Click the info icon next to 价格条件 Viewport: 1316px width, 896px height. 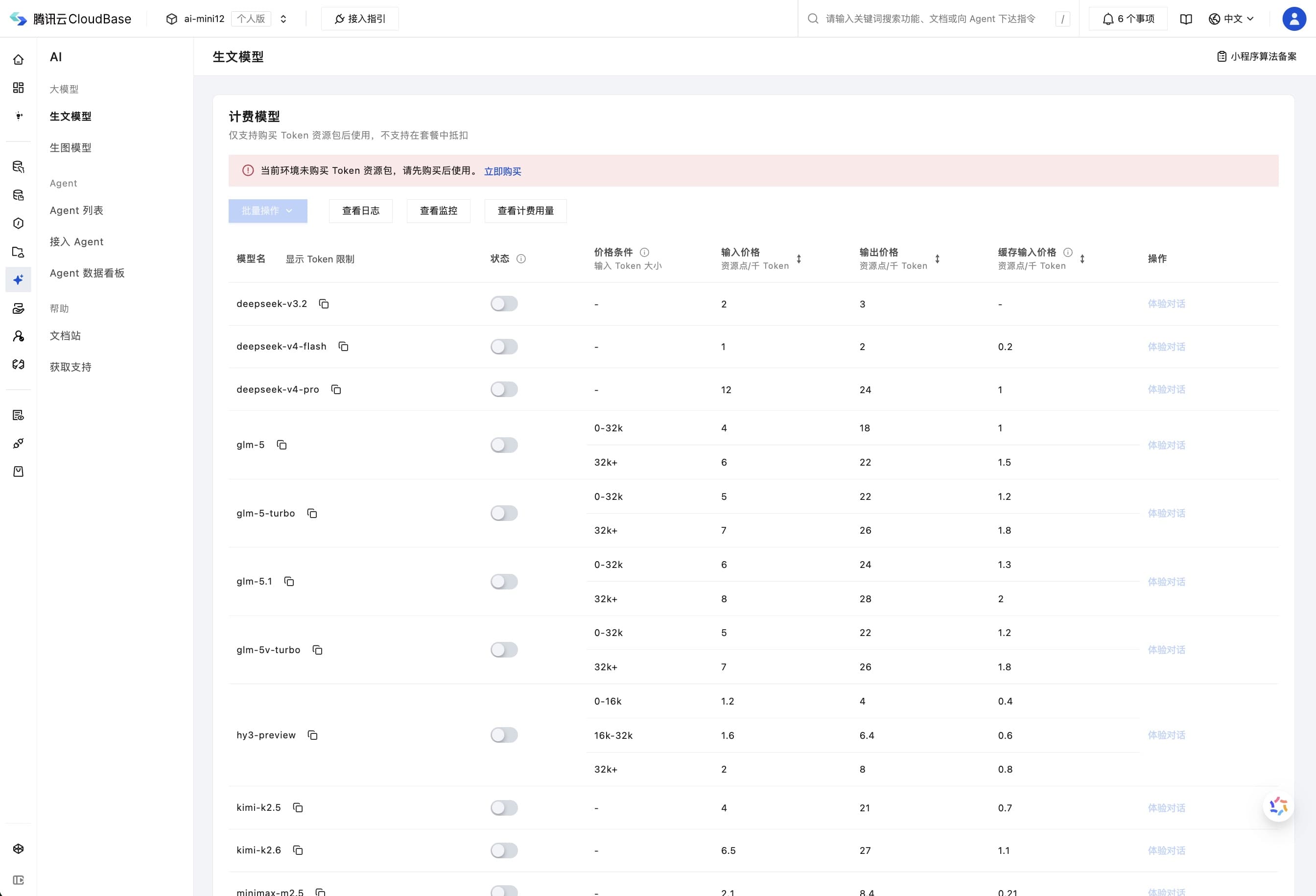(x=644, y=253)
